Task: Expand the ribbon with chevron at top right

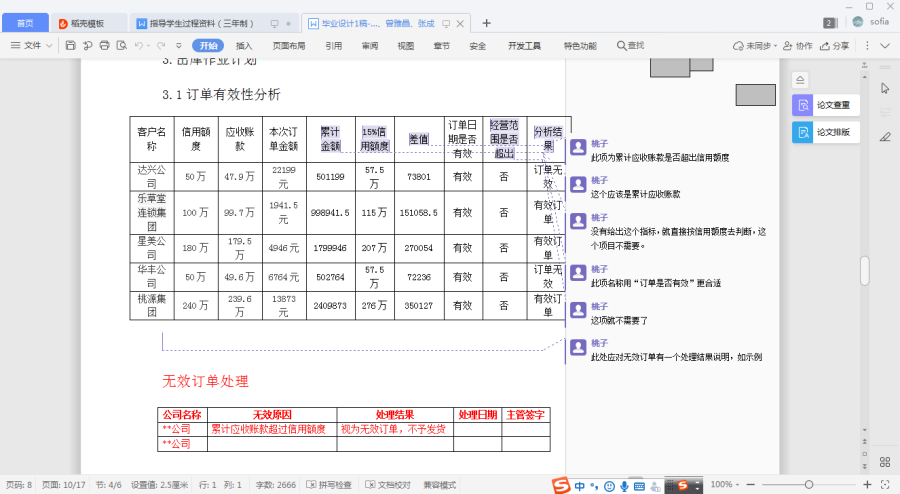Action: [x=885, y=45]
